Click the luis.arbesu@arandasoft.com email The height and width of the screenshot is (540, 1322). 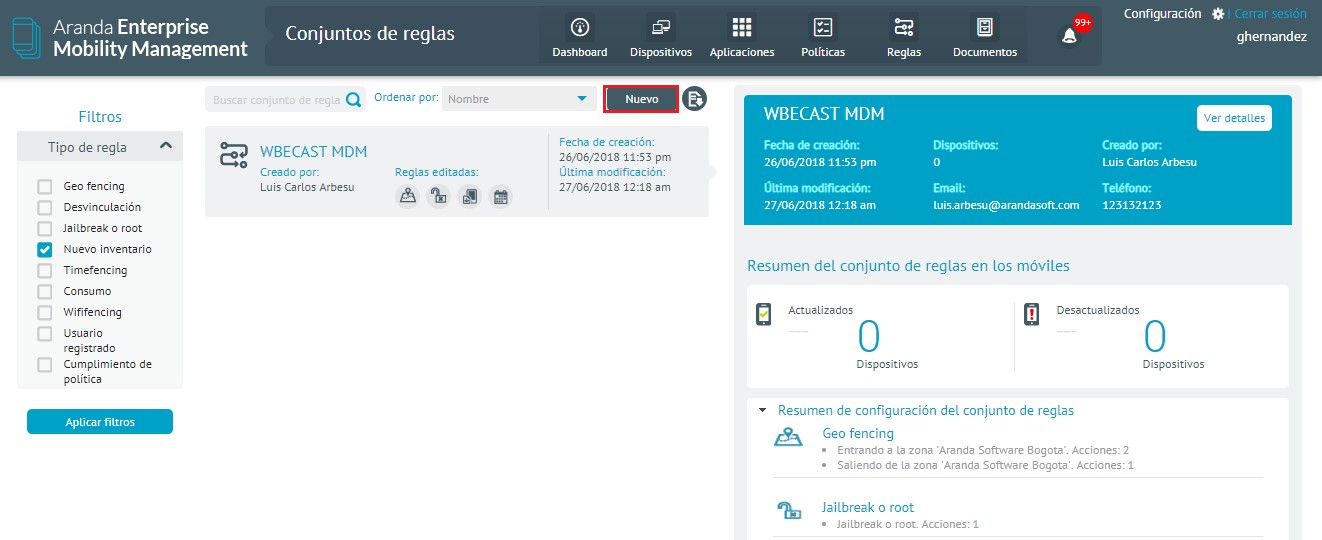coord(1006,205)
